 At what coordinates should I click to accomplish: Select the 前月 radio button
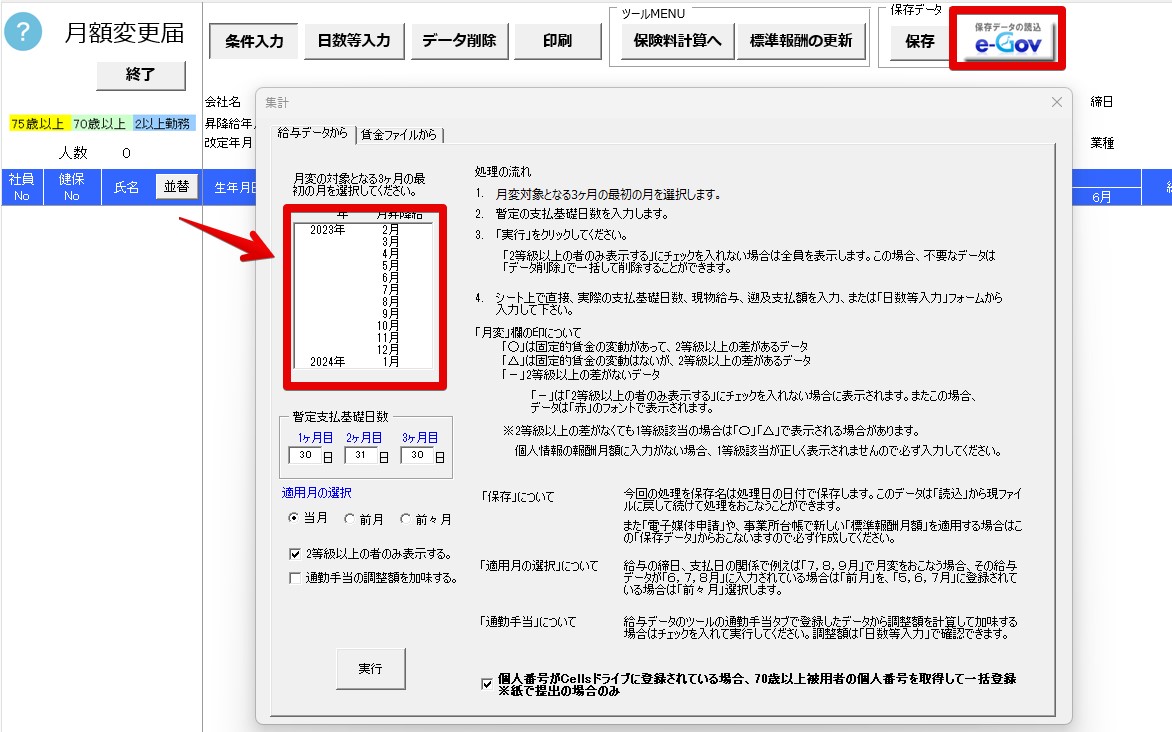coord(349,518)
